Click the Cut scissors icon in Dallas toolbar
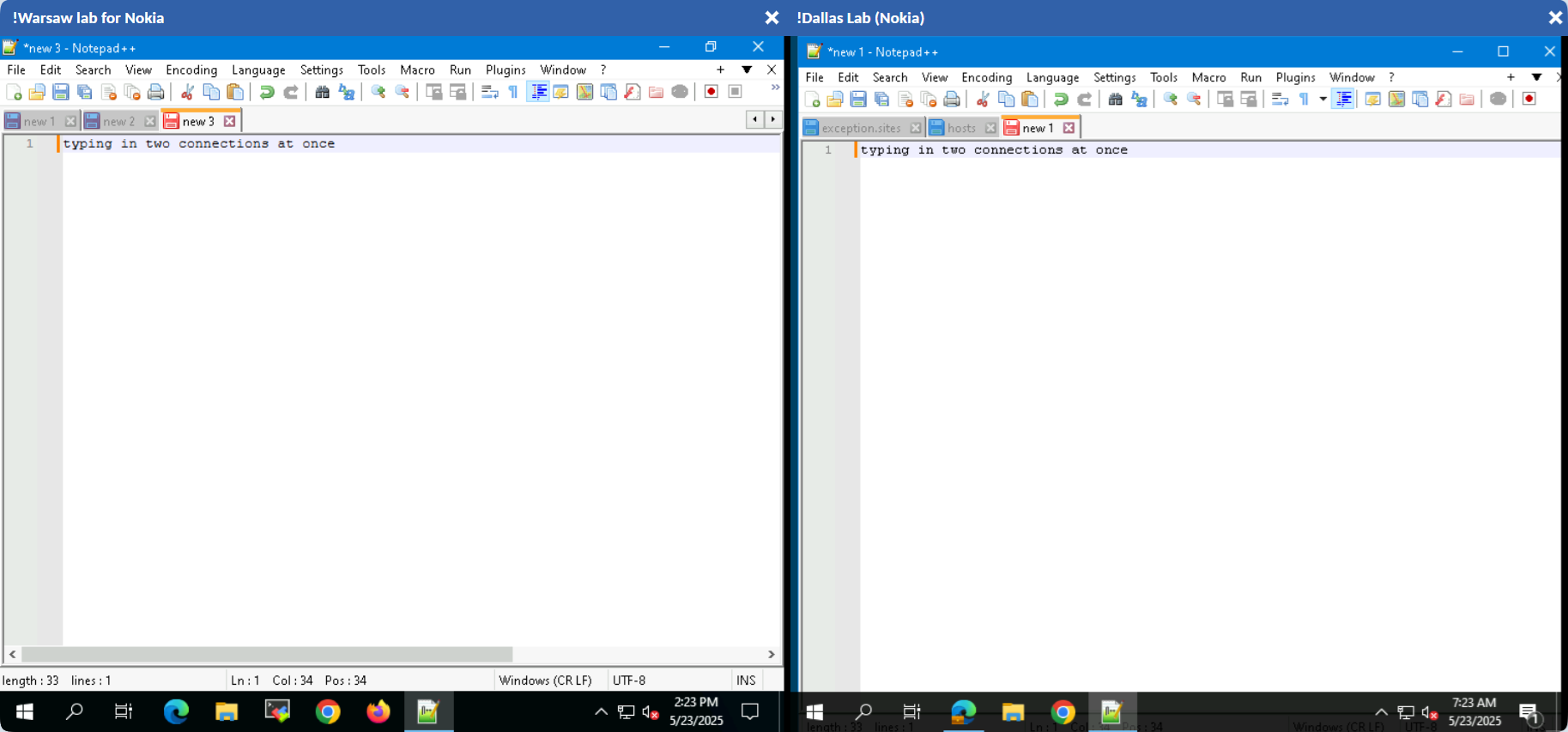Screen dimensions: 1568x732 (x=983, y=100)
